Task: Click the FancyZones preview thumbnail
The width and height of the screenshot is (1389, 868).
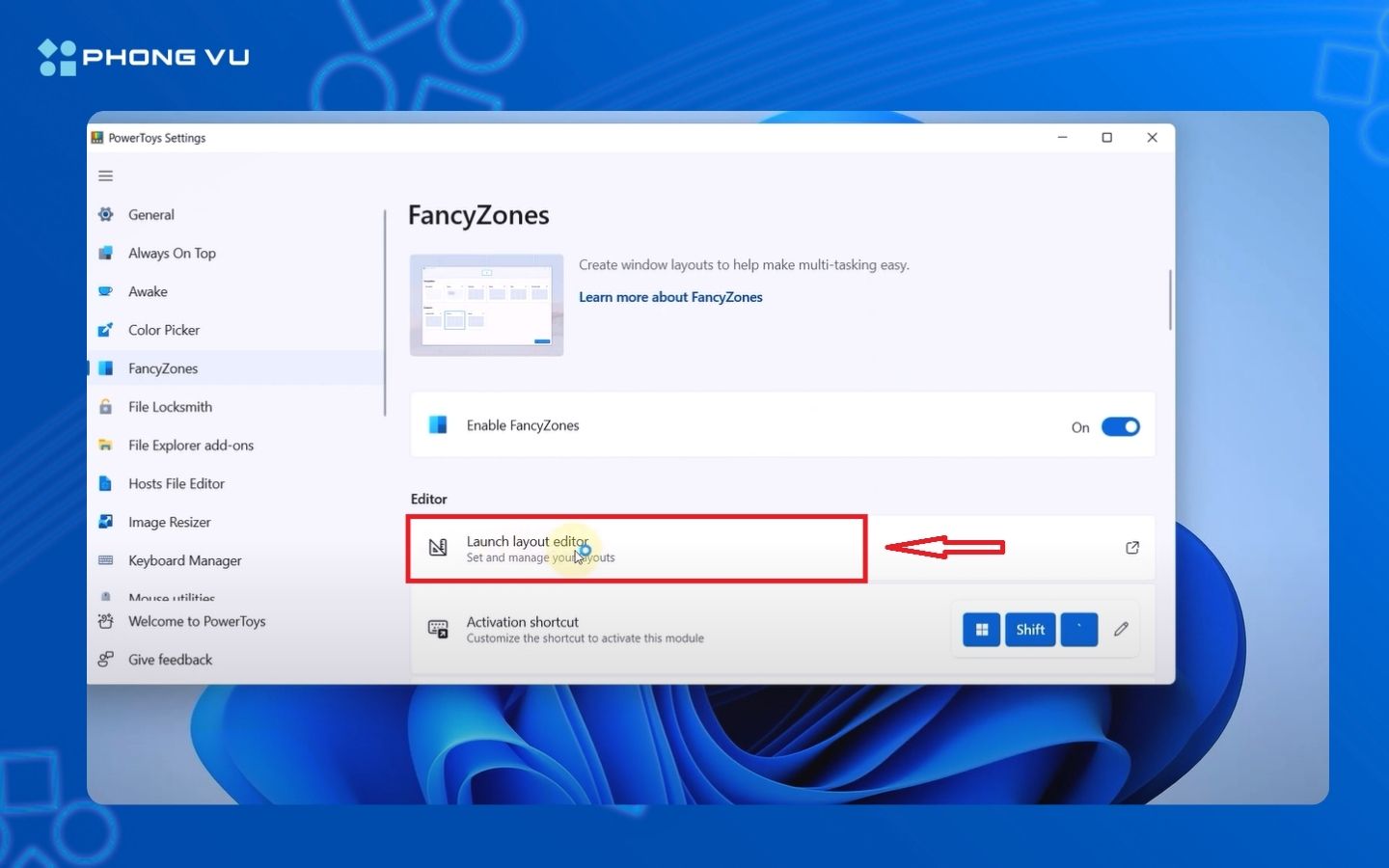Action: (486, 305)
